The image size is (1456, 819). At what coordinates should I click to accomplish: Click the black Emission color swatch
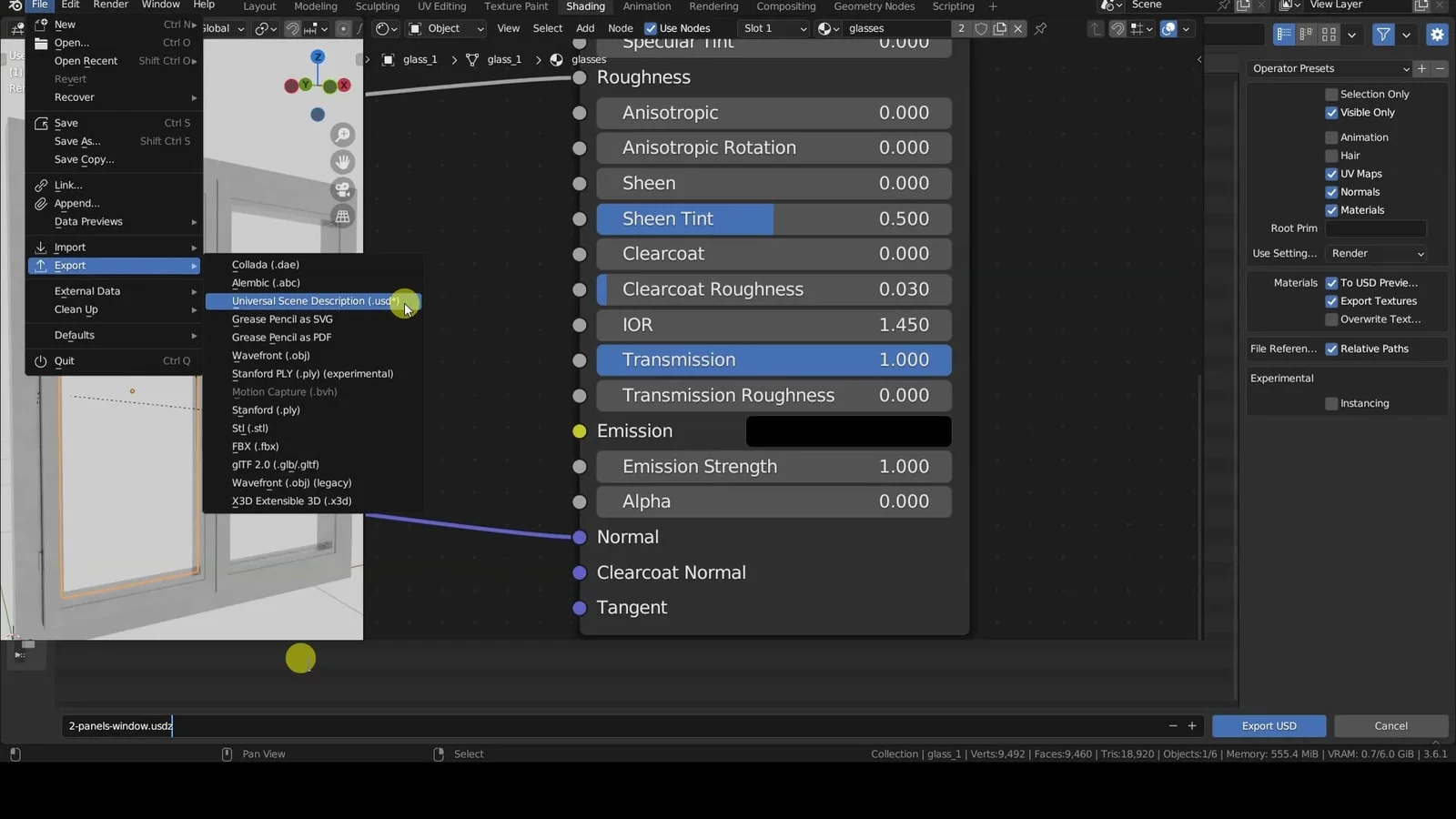pyautogui.click(x=848, y=431)
